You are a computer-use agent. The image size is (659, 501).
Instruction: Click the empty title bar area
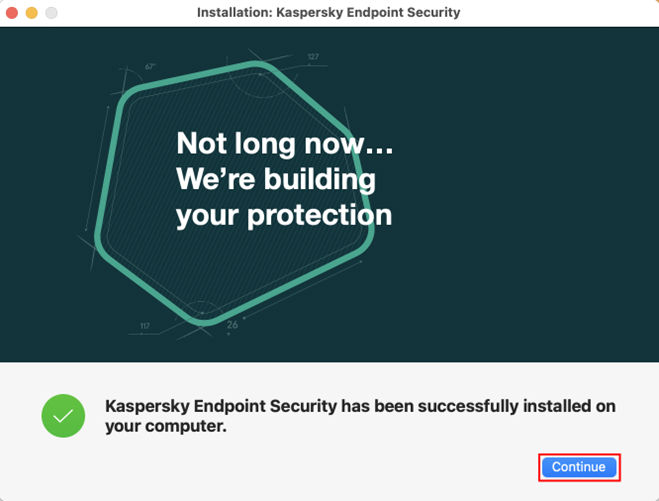click(x=560, y=13)
